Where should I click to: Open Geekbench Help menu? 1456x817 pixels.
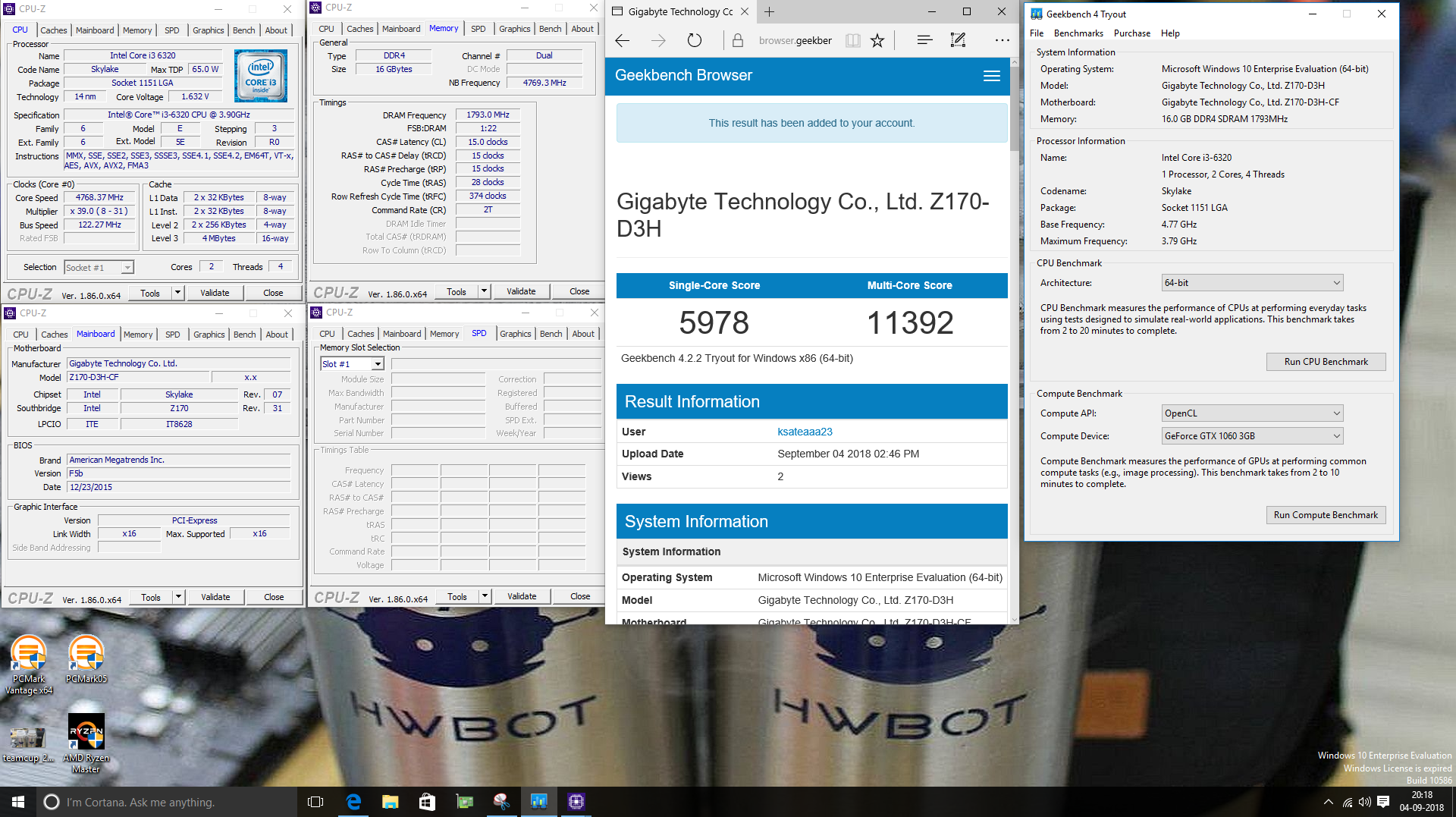[1170, 33]
